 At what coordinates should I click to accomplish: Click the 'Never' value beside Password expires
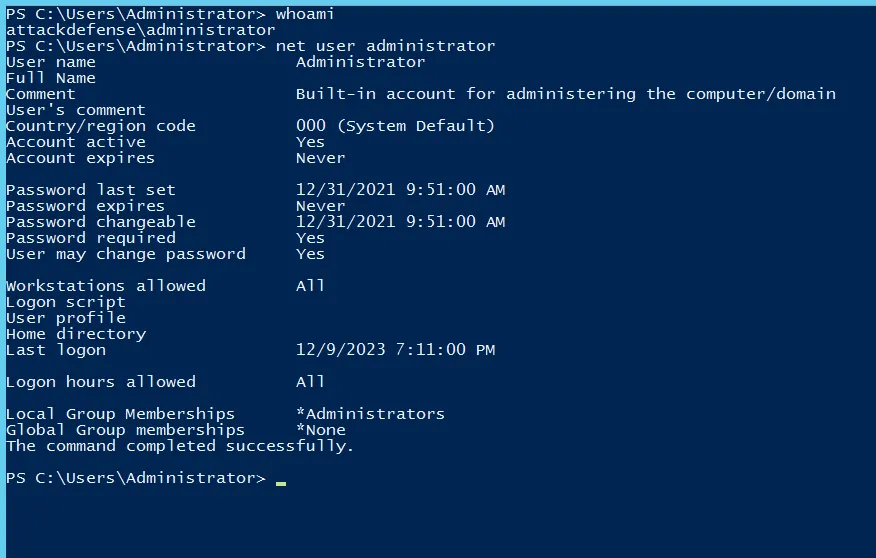pos(320,206)
